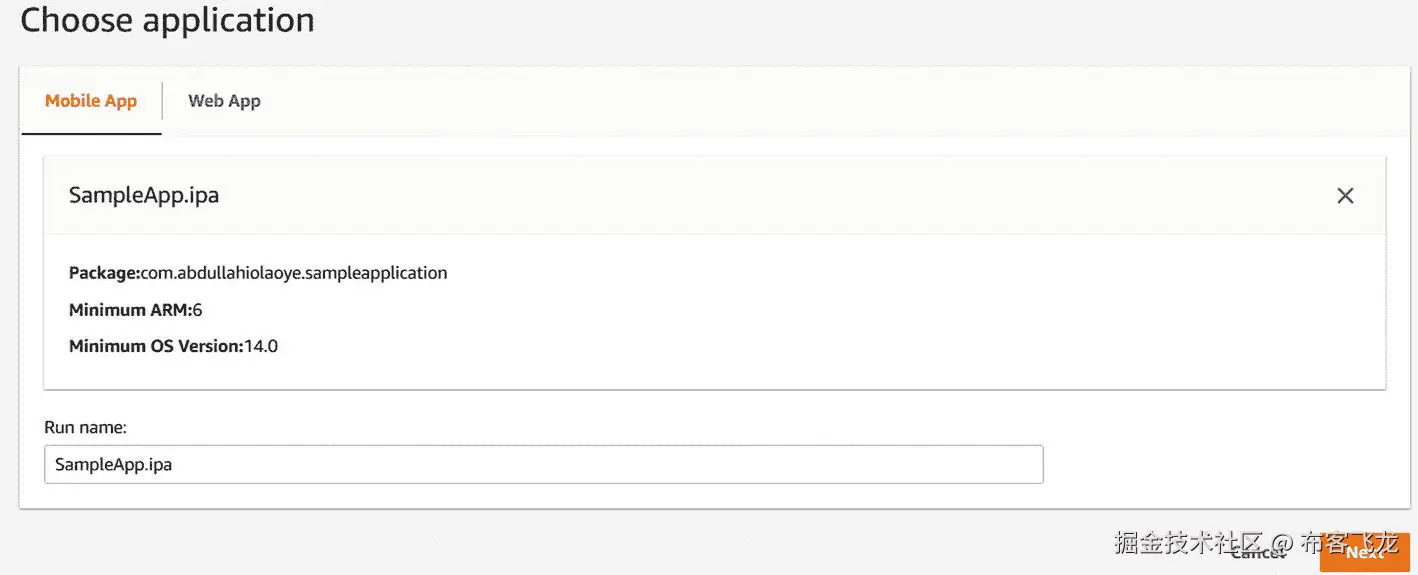This screenshot has width=1418, height=575.
Task: Click the Minimum ARM value 6
Action: point(198,310)
